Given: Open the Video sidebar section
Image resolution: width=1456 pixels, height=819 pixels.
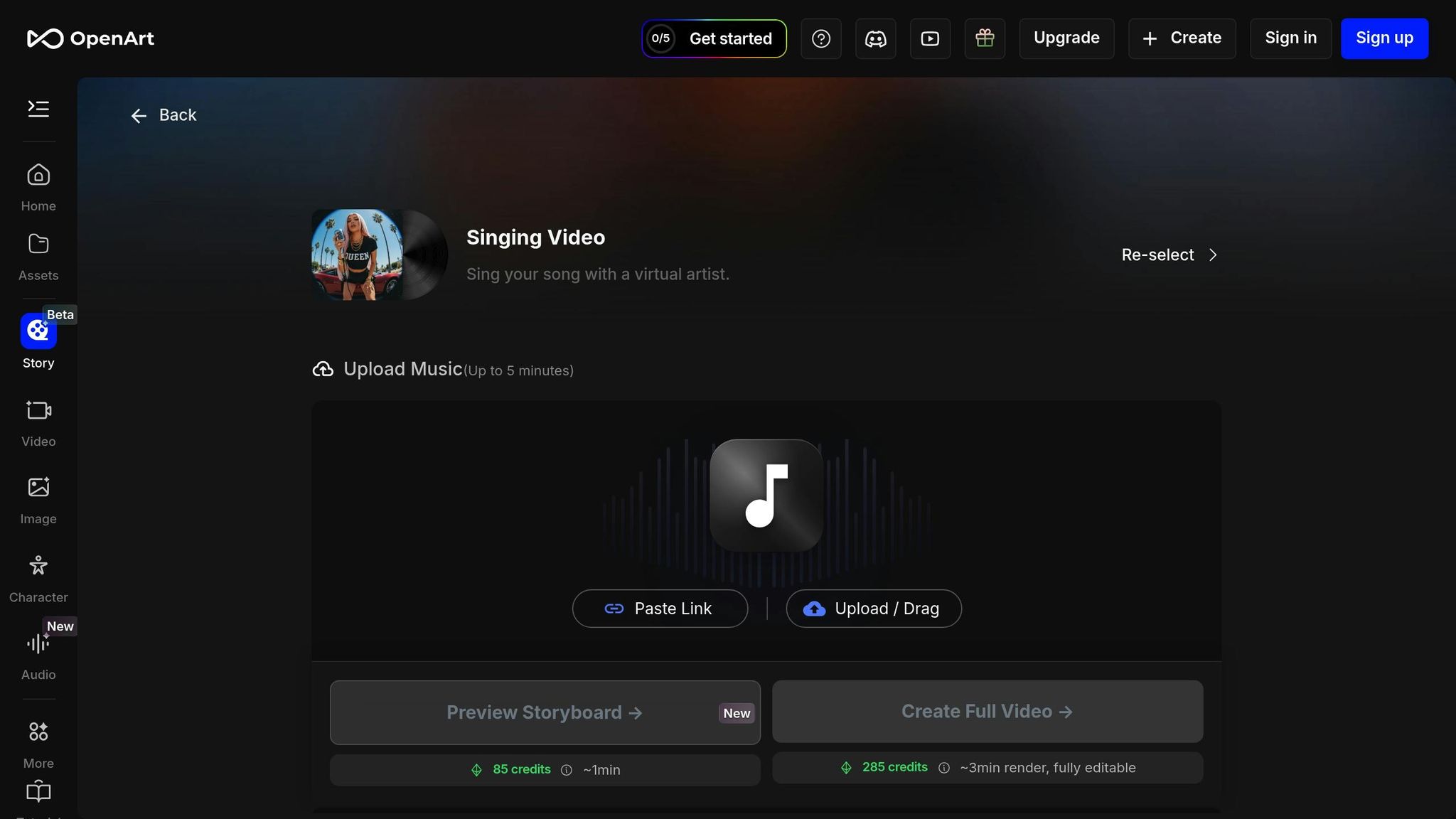Looking at the screenshot, I should coord(38,422).
